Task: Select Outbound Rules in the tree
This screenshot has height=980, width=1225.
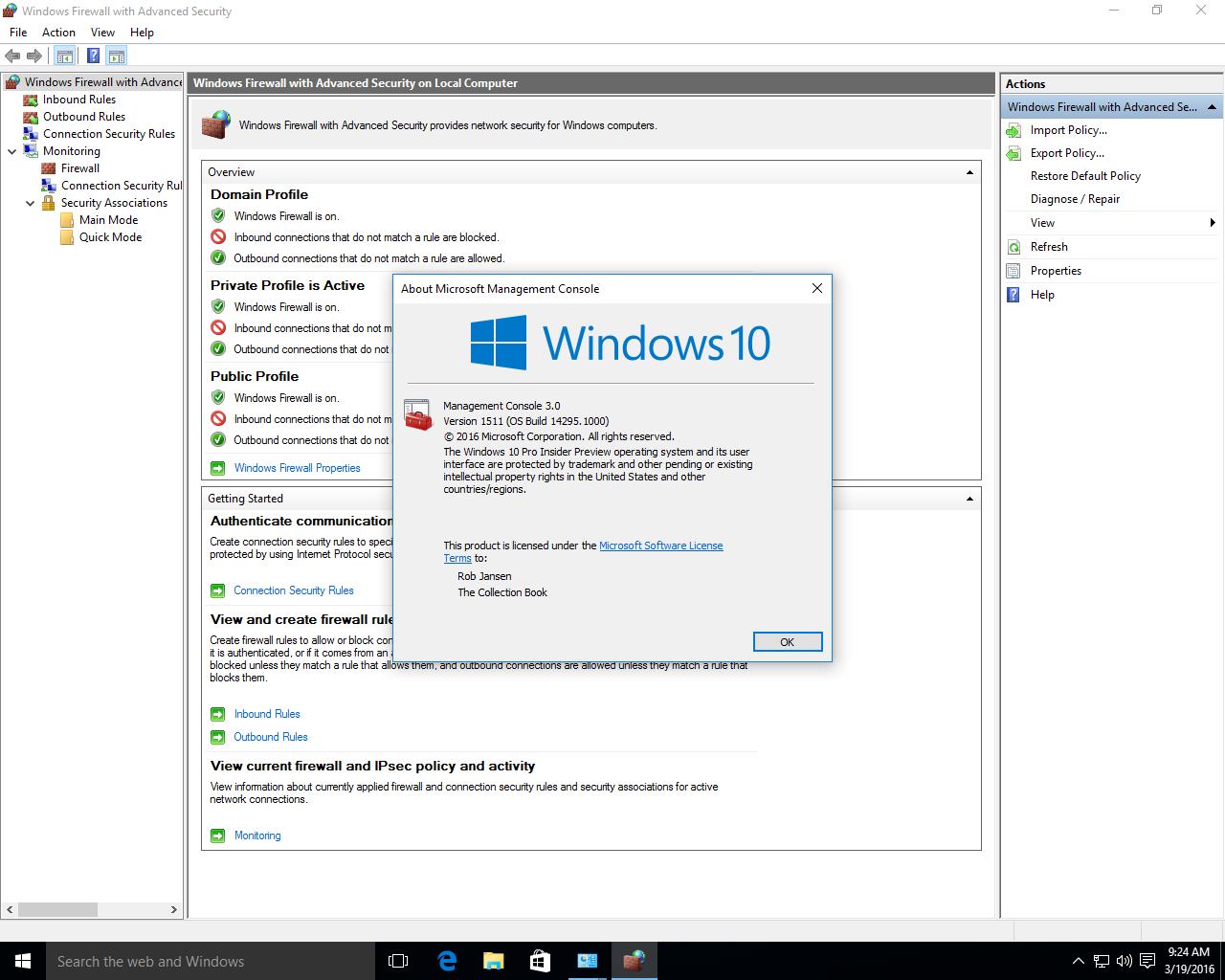Action: coord(83,117)
